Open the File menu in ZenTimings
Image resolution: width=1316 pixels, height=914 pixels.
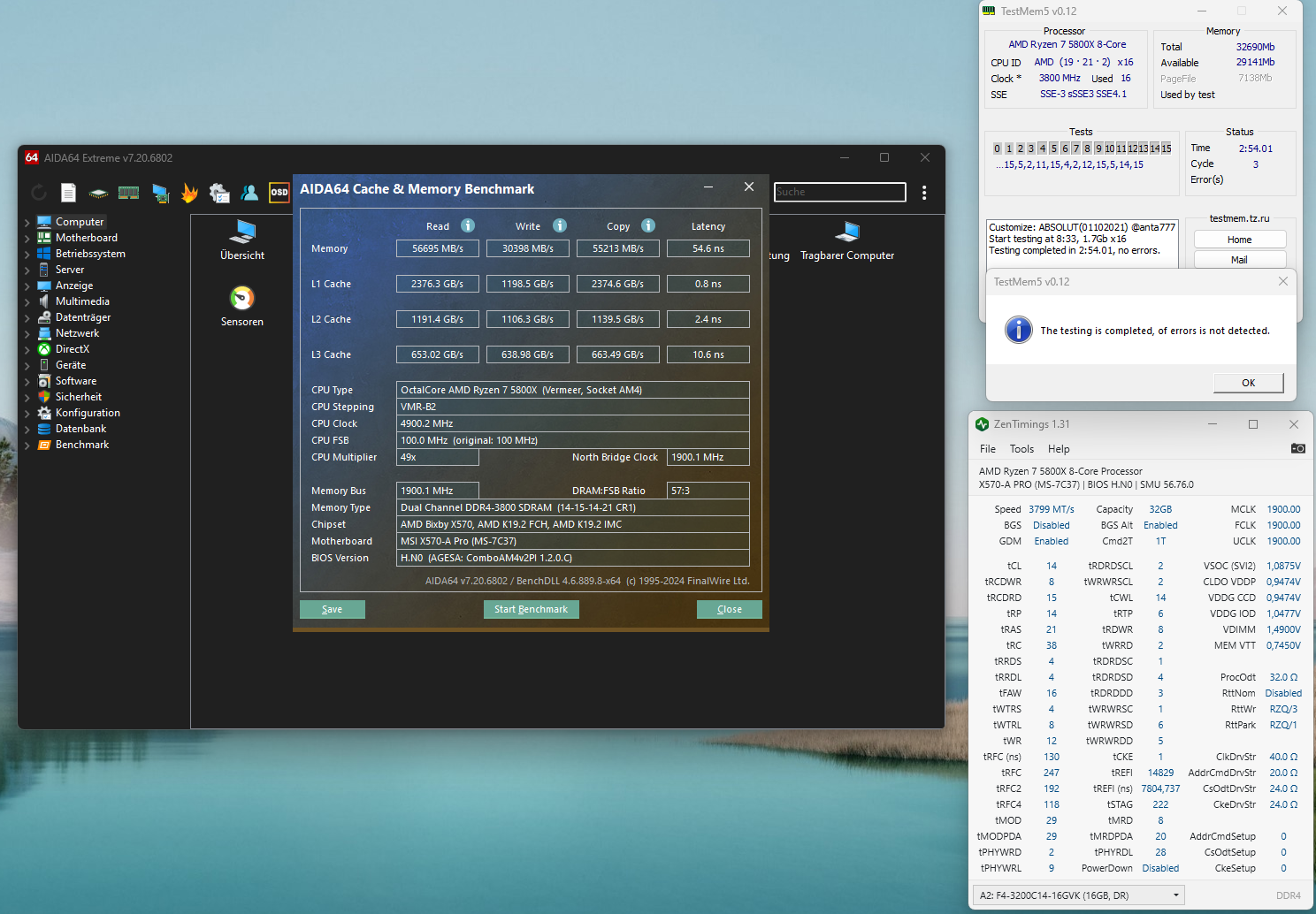tap(988, 449)
